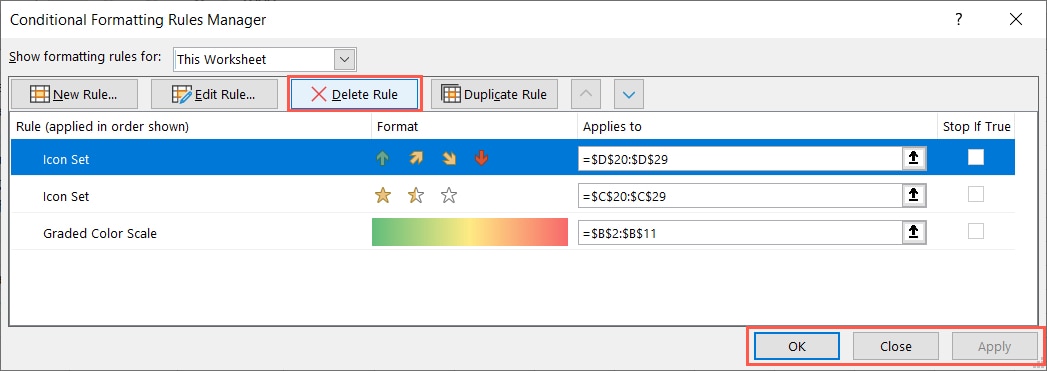
Task: Collapse dialog for the $D$20:$D$29 range
Action: (914, 159)
